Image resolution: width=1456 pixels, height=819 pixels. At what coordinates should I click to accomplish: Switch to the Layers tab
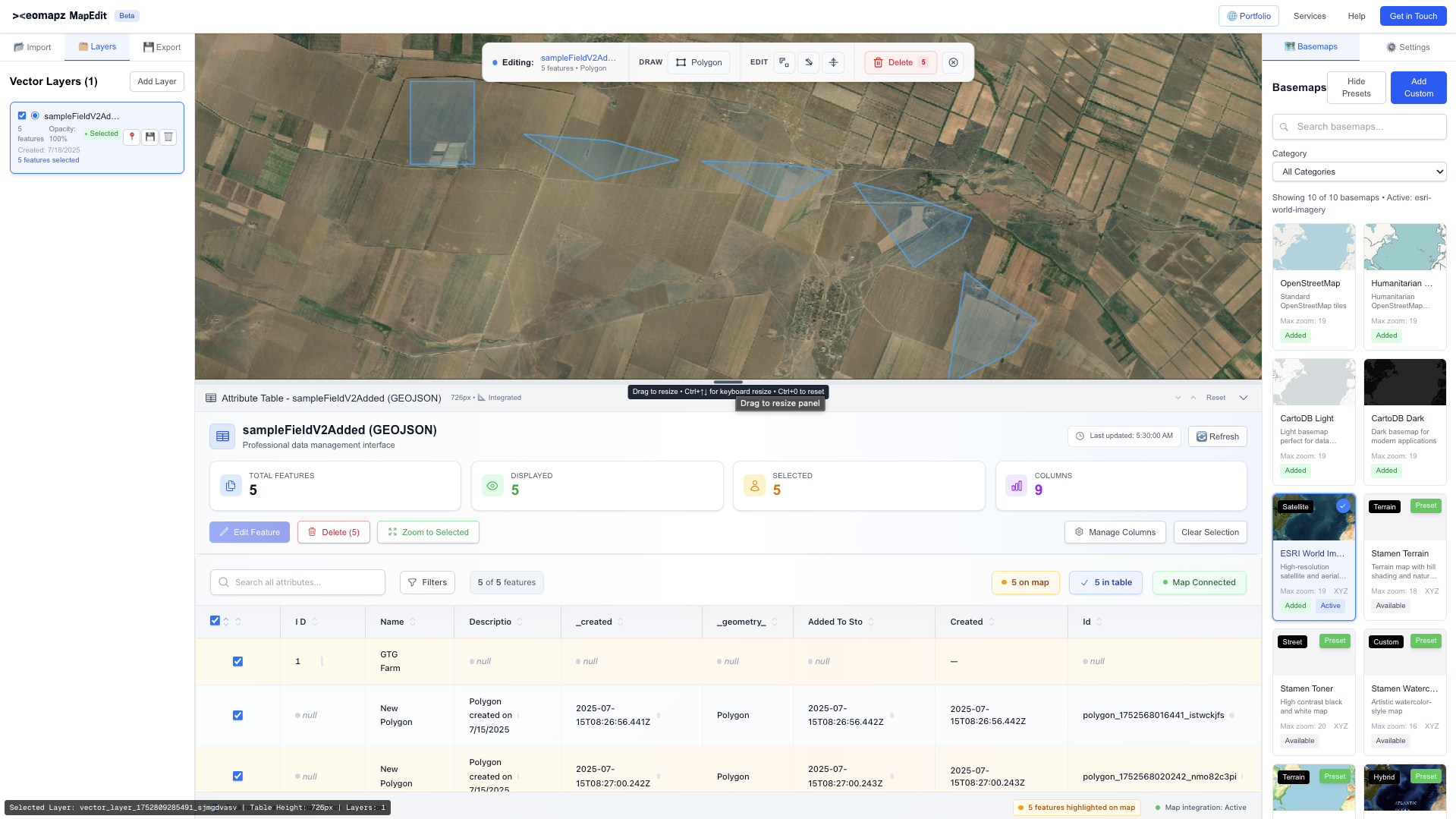pos(97,47)
